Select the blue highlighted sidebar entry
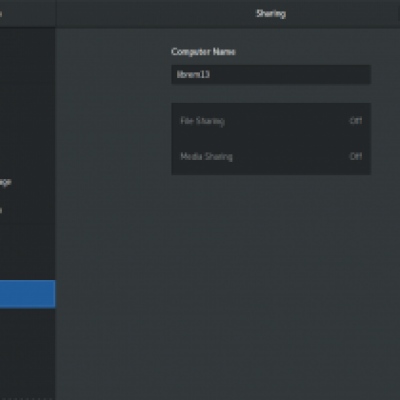Image resolution: width=400 pixels, height=400 pixels. coord(27,294)
